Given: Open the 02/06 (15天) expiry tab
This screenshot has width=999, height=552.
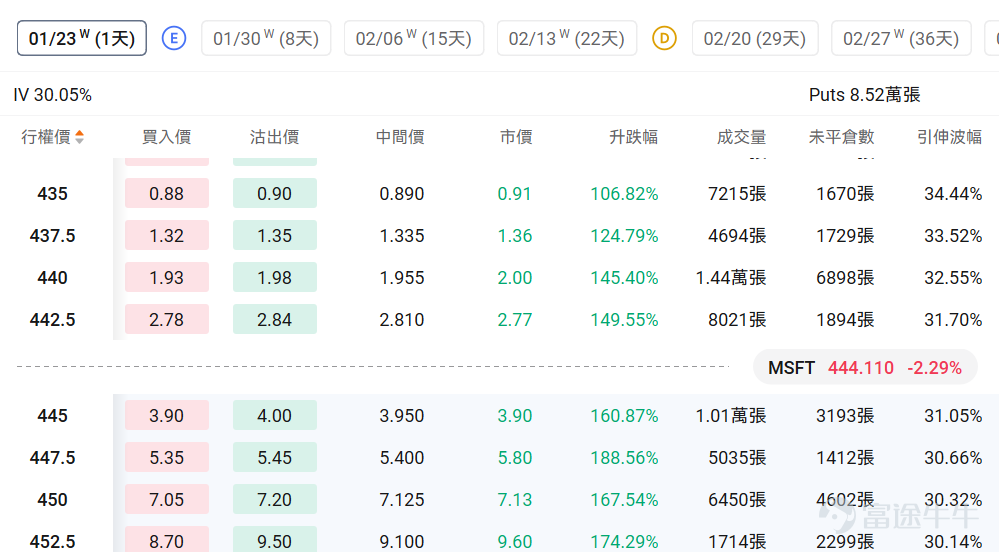Looking at the screenshot, I should 413,38.
